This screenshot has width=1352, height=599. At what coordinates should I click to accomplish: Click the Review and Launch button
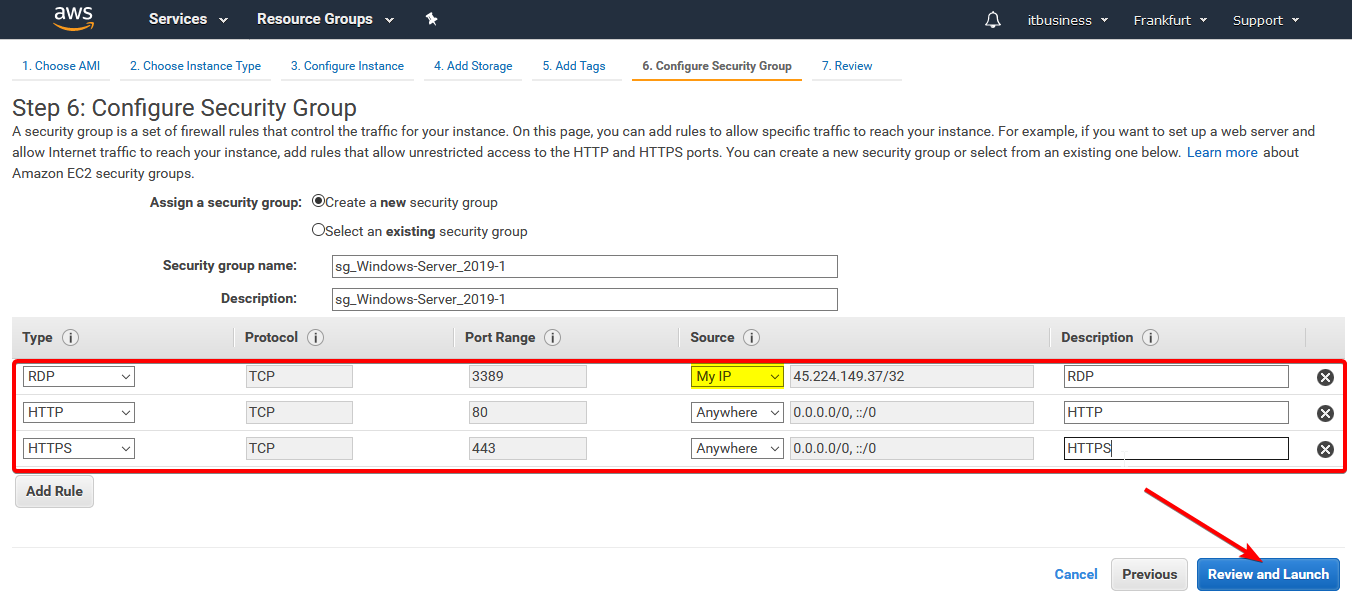pos(1268,574)
